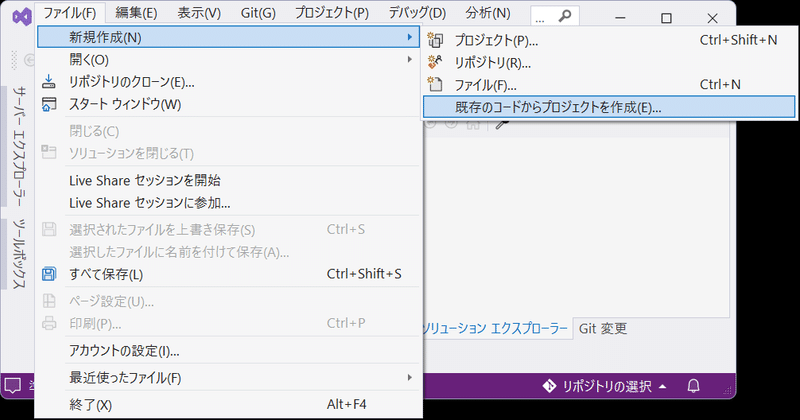The image size is (800, 420).
Task: Click the repository icon beside リポジトリ(R)...
Action: click(x=435, y=62)
